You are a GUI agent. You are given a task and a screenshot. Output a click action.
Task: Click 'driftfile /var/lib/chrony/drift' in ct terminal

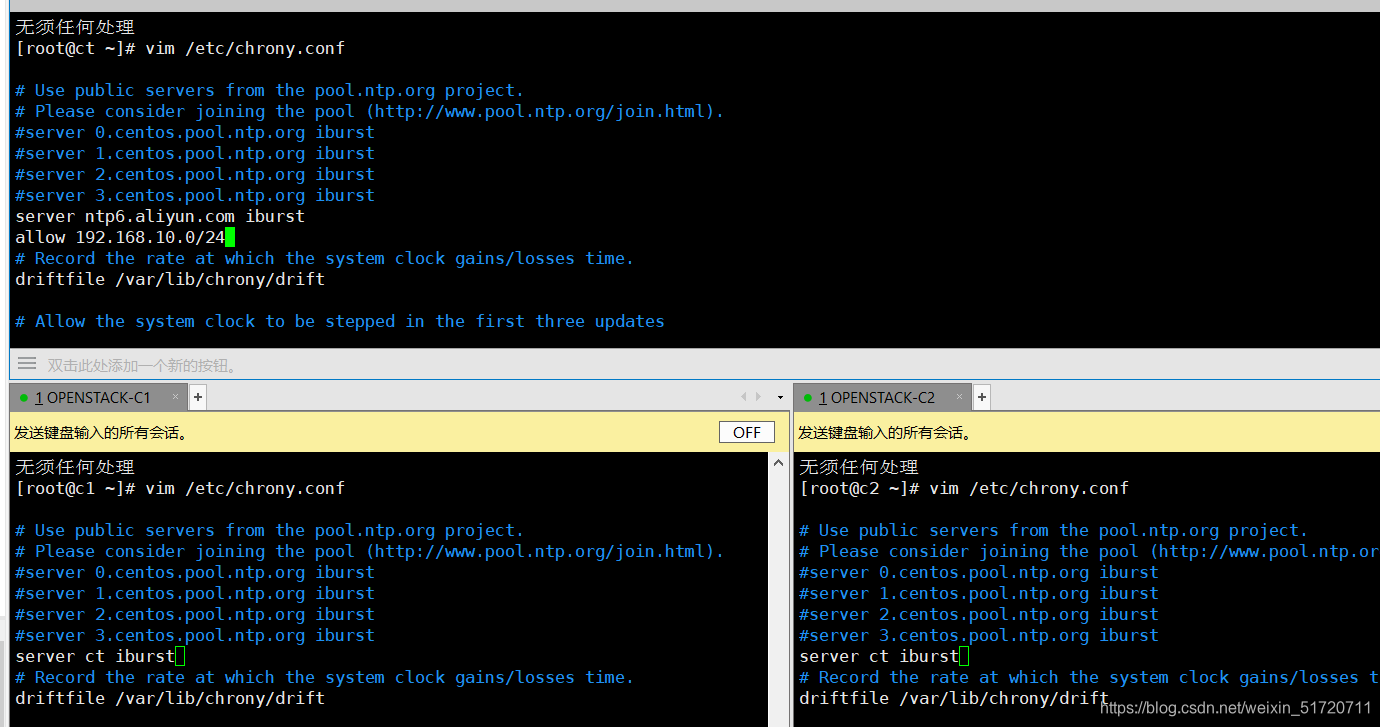[x=170, y=279]
